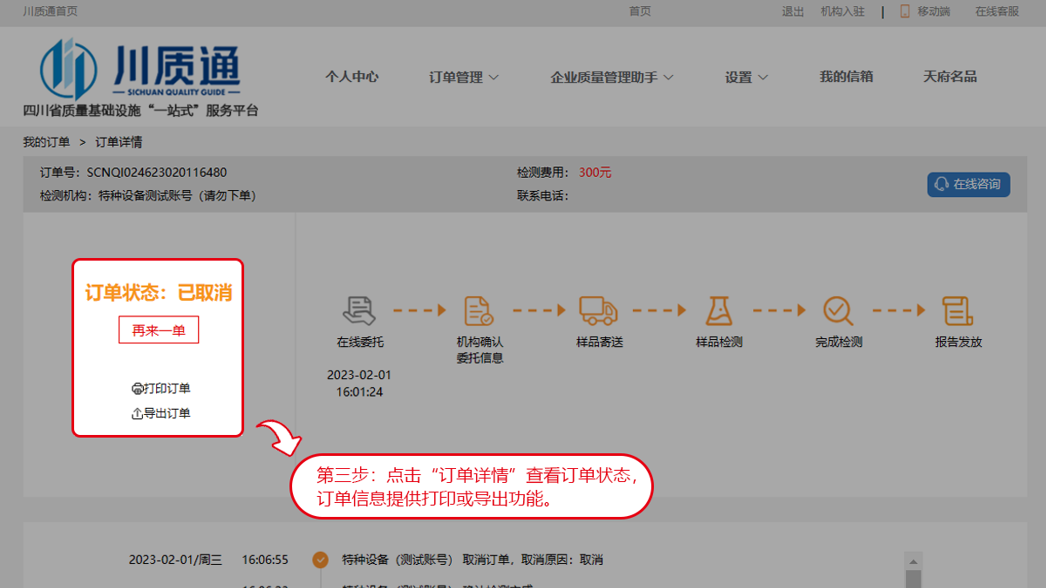
Task: Click the mobile (移动端) phone icon
Action: click(905, 11)
